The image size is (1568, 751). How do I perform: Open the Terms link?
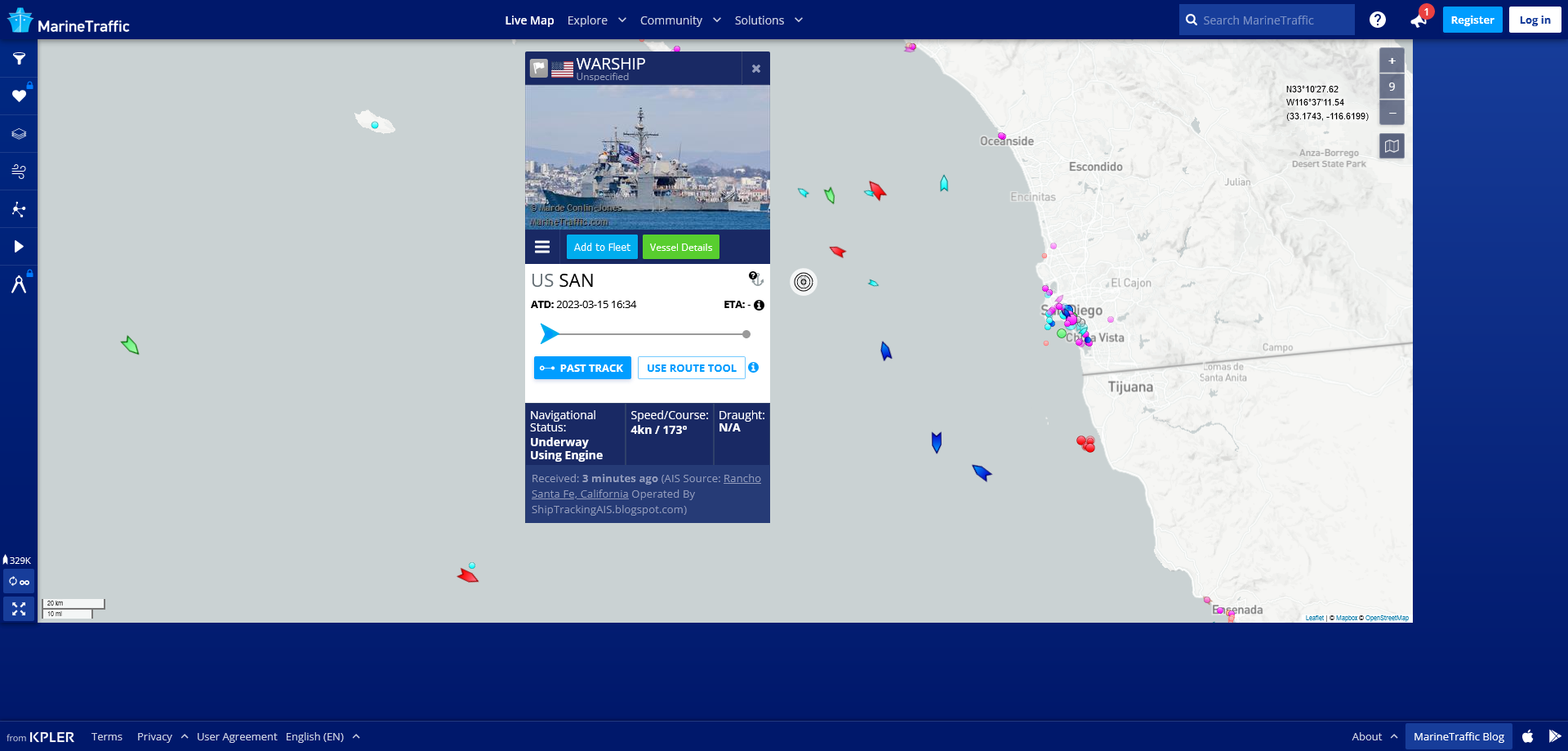[107, 736]
